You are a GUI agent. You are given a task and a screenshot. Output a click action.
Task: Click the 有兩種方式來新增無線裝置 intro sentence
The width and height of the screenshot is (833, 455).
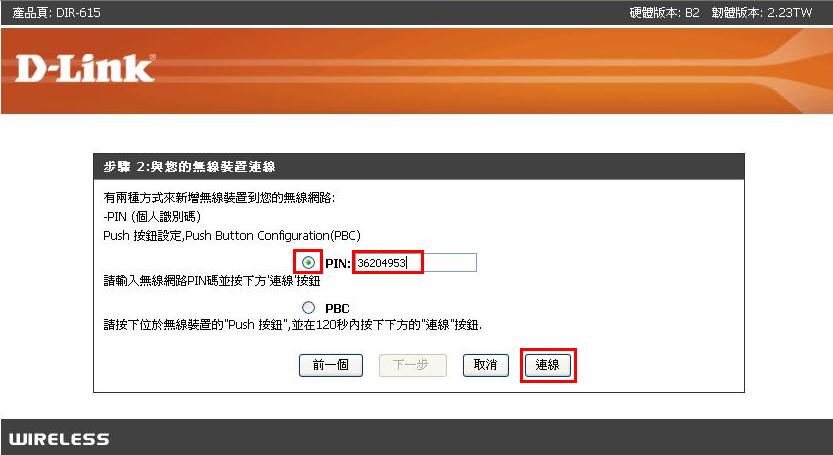(x=219, y=198)
